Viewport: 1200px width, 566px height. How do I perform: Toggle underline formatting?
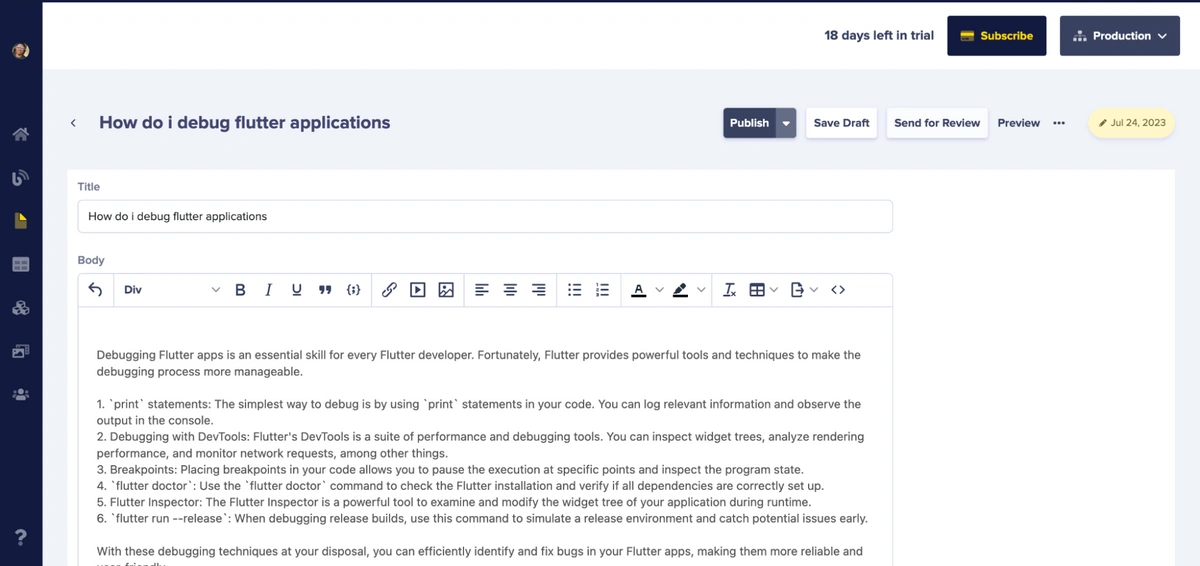coord(296,290)
